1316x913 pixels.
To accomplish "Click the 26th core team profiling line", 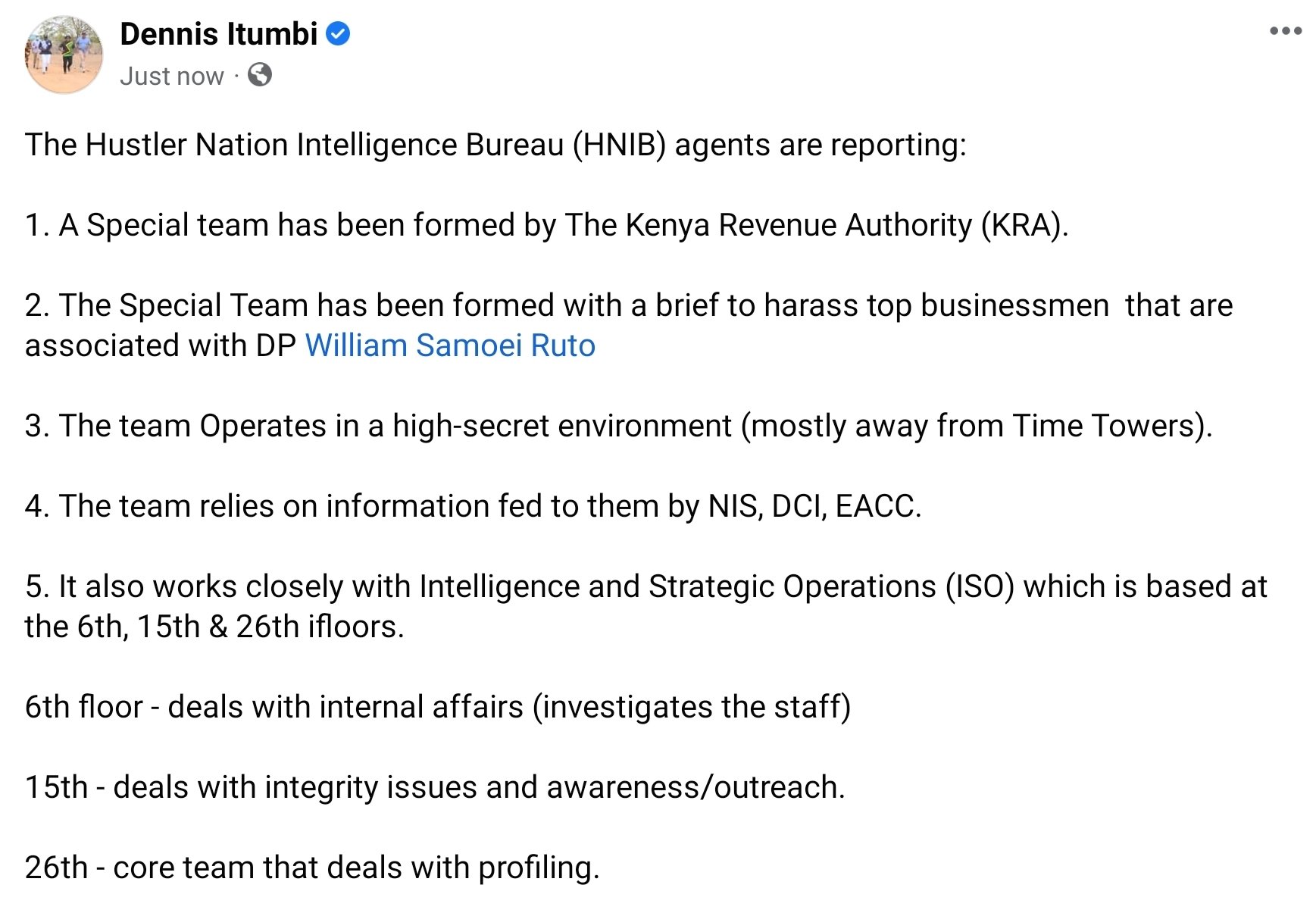I will (x=312, y=868).
